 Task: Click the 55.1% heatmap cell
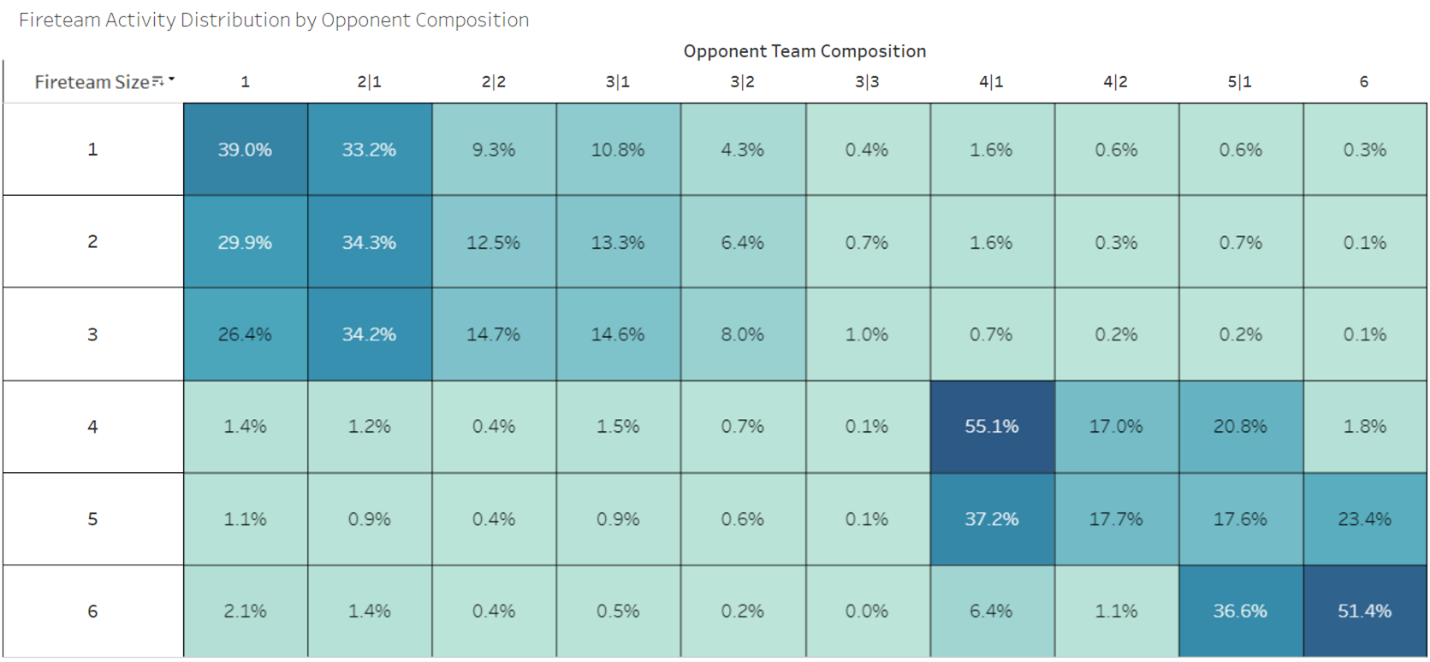[x=991, y=427]
